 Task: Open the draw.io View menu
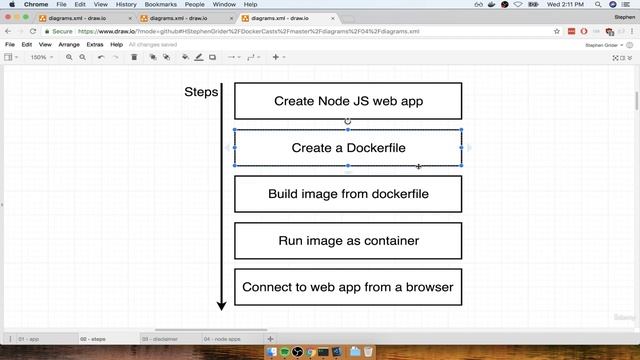pyautogui.click(x=45, y=44)
